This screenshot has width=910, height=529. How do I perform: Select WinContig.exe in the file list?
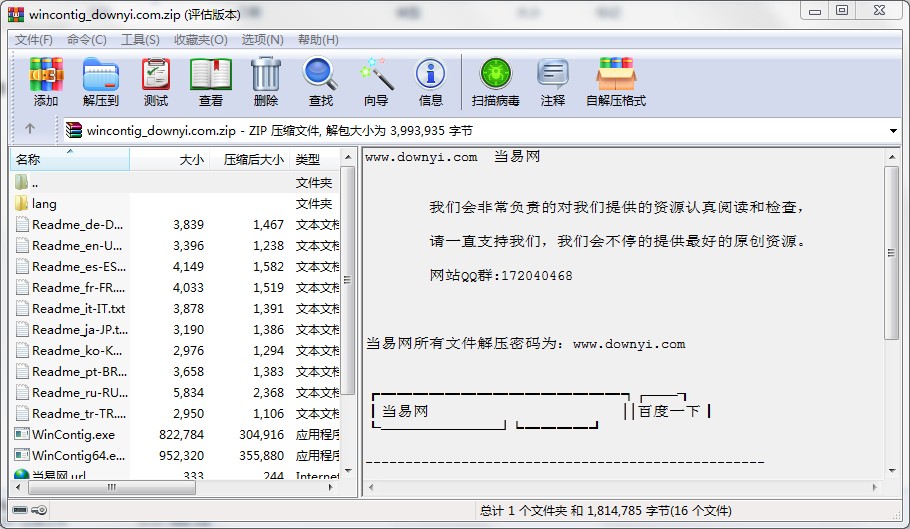coord(73,435)
